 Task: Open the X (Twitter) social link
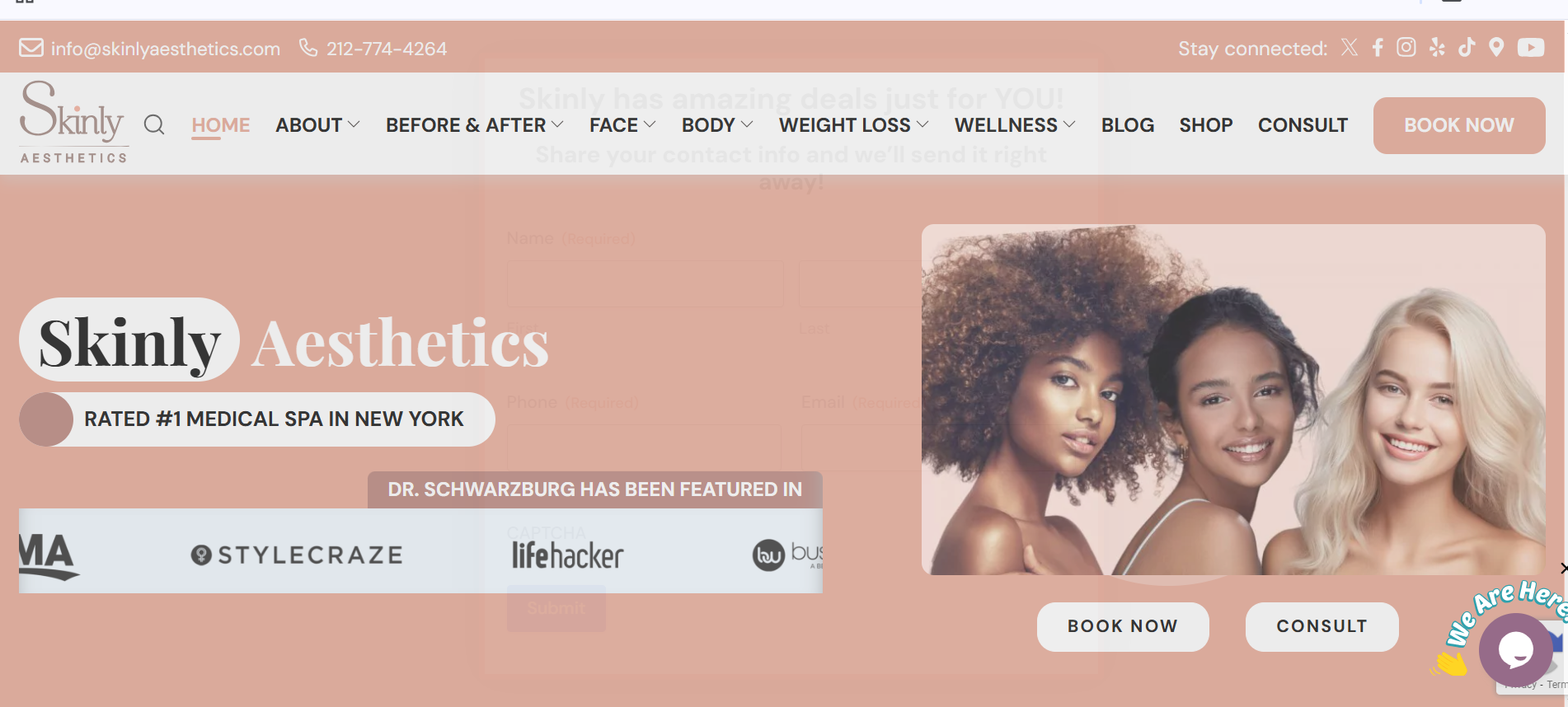click(x=1350, y=48)
